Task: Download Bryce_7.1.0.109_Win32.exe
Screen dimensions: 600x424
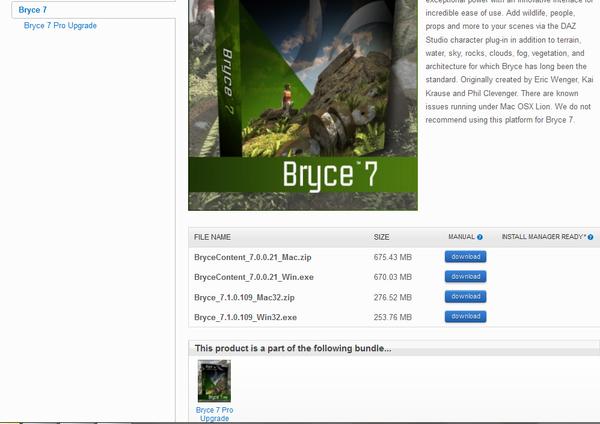Action: point(465,316)
